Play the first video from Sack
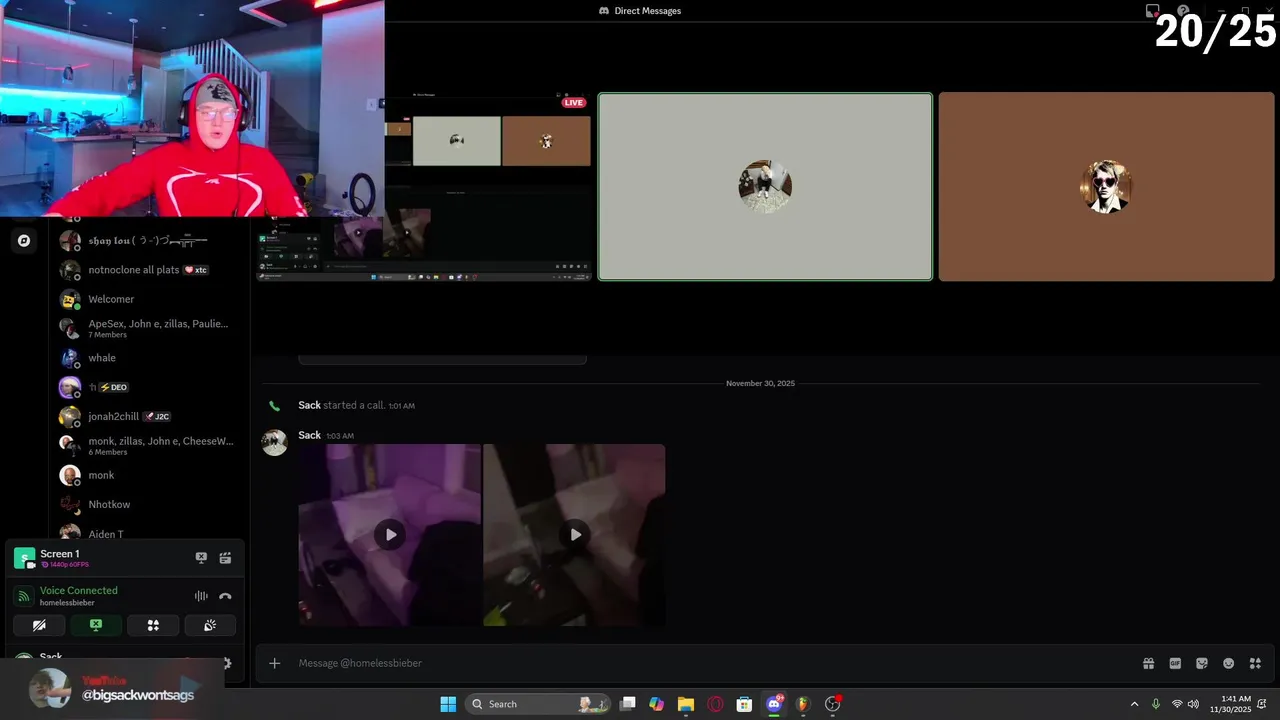Viewport: 1280px width, 720px height. 390,534
